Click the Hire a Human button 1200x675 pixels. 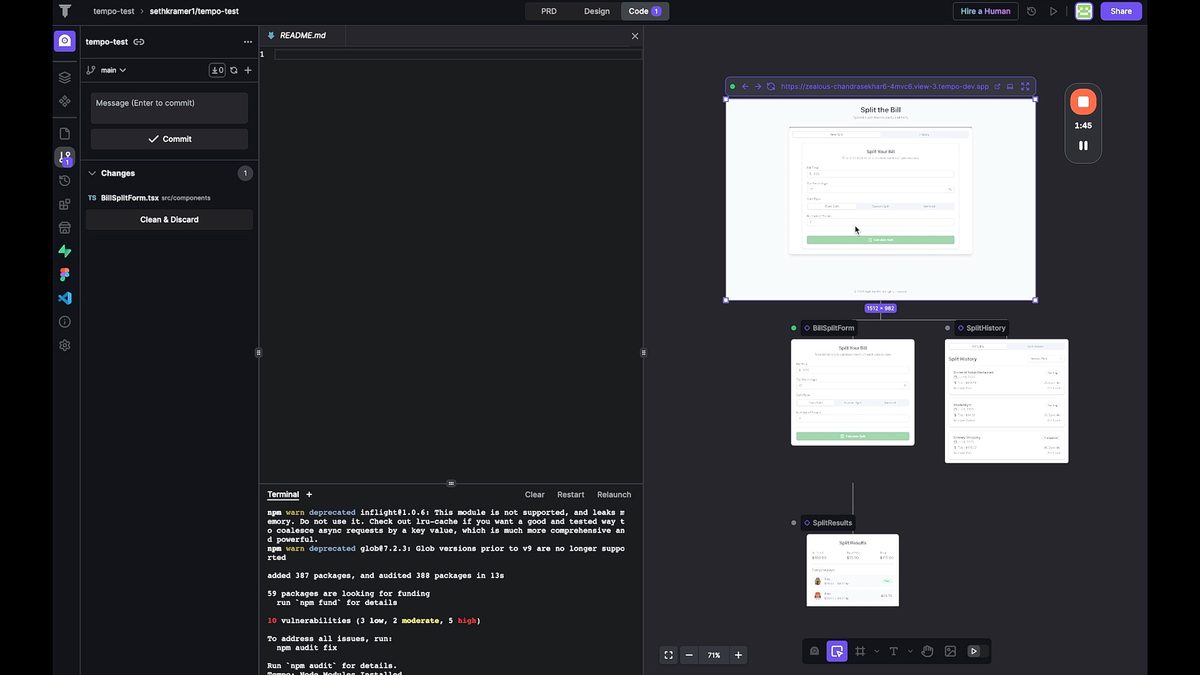click(x=985, y=11)
